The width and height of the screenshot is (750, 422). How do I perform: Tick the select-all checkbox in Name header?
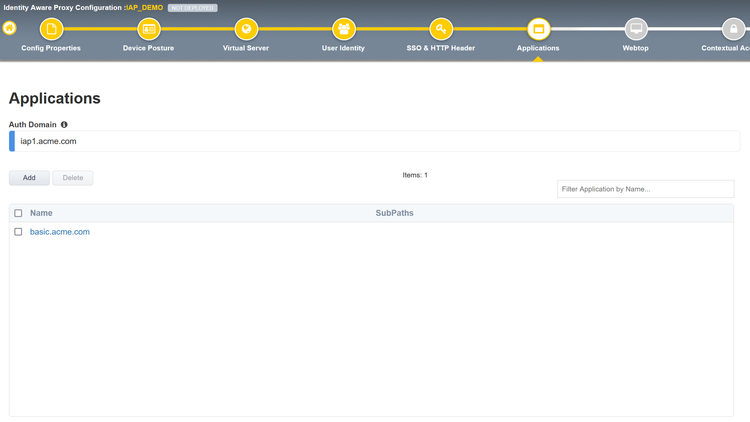coord(18,213)
